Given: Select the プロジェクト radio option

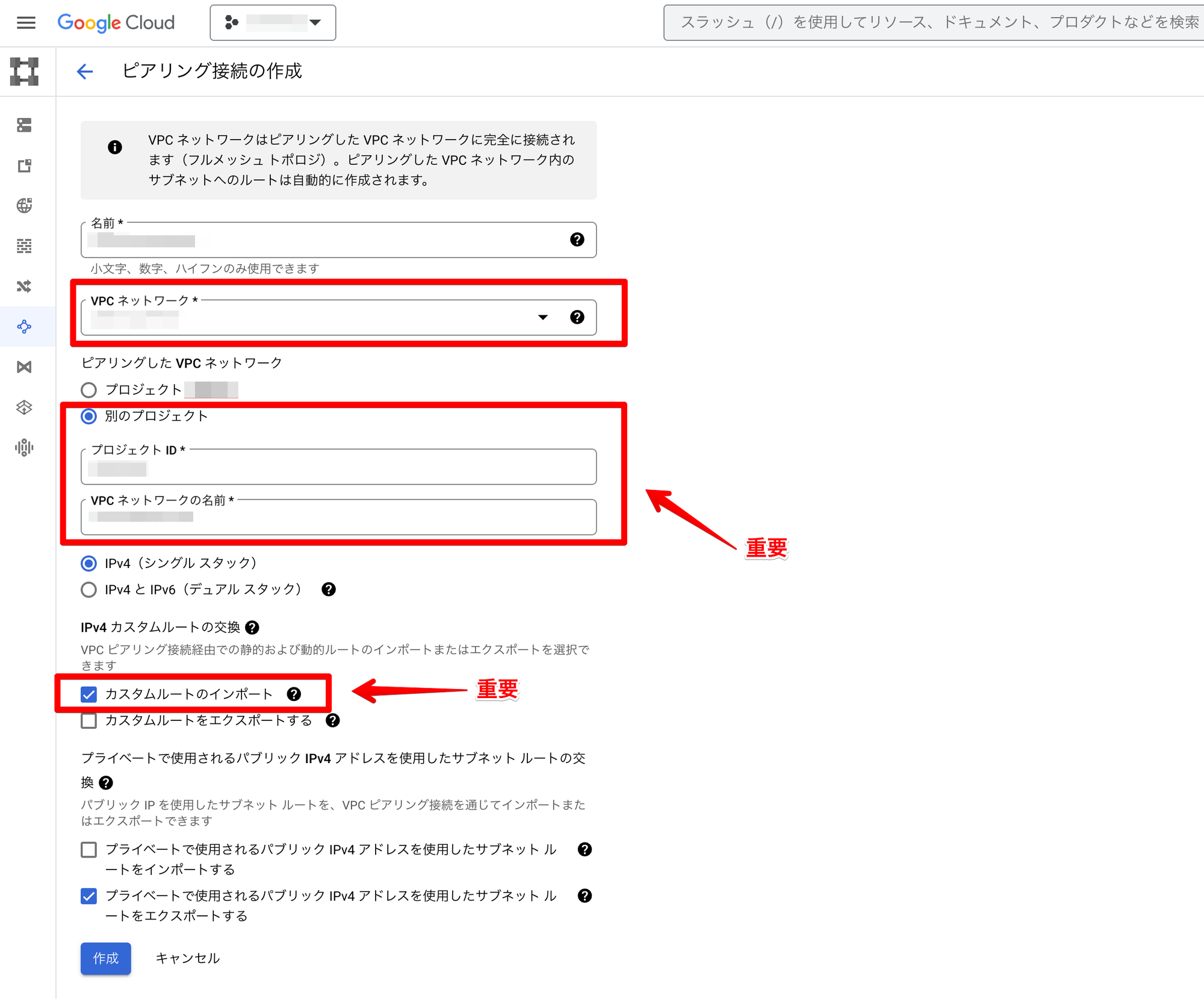Looking at the screenshot, I should pyautogui.click(x=89, y=390).
